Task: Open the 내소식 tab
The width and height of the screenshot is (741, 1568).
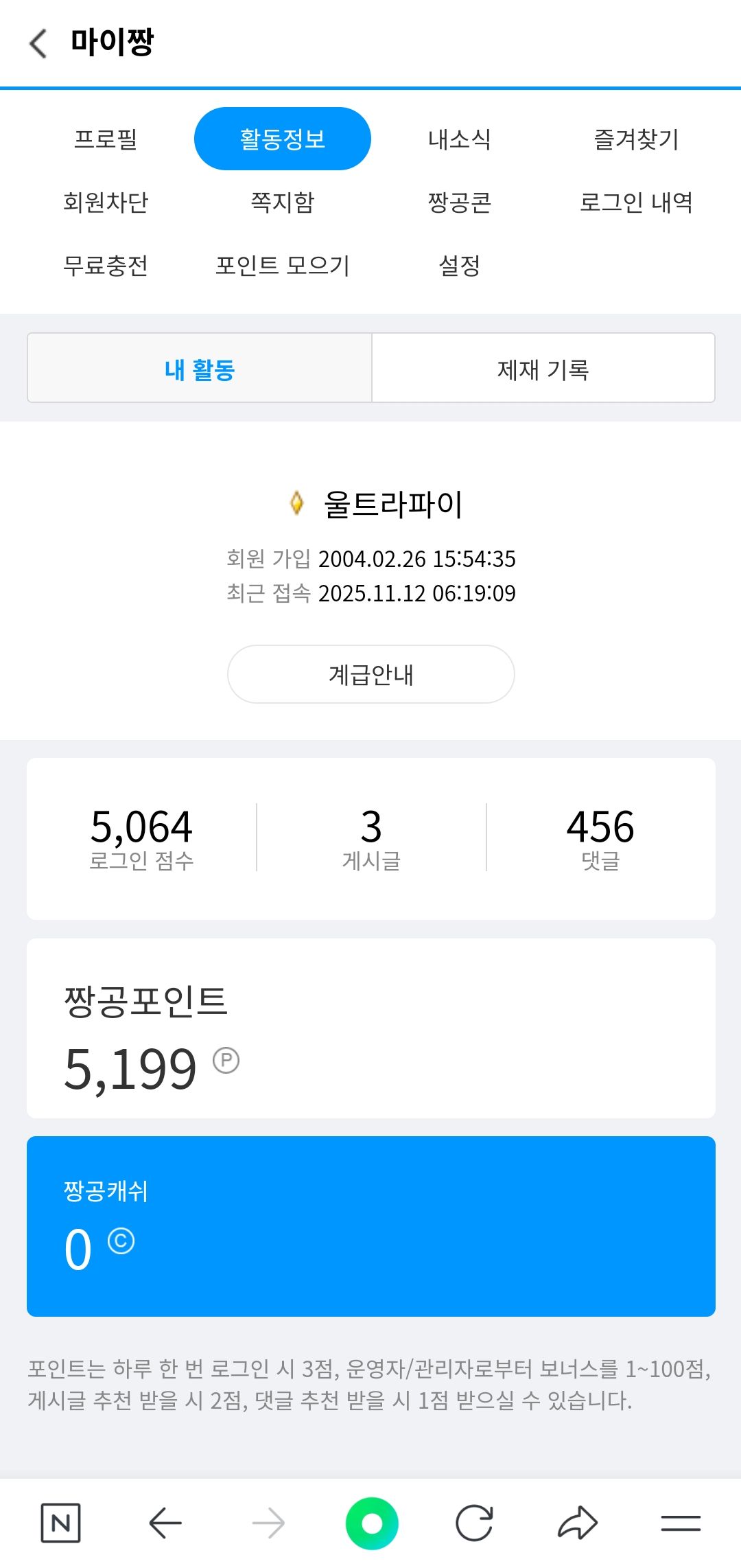Action: point(459,139)
